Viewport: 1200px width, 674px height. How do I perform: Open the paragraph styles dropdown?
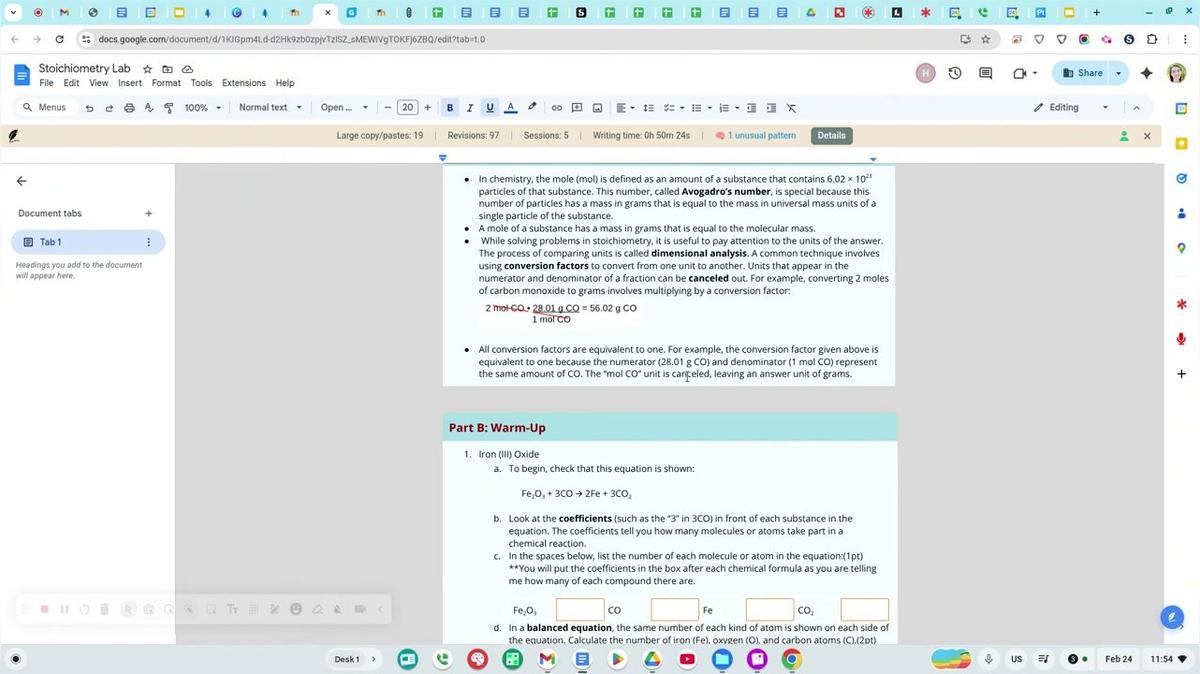[263, 107]
